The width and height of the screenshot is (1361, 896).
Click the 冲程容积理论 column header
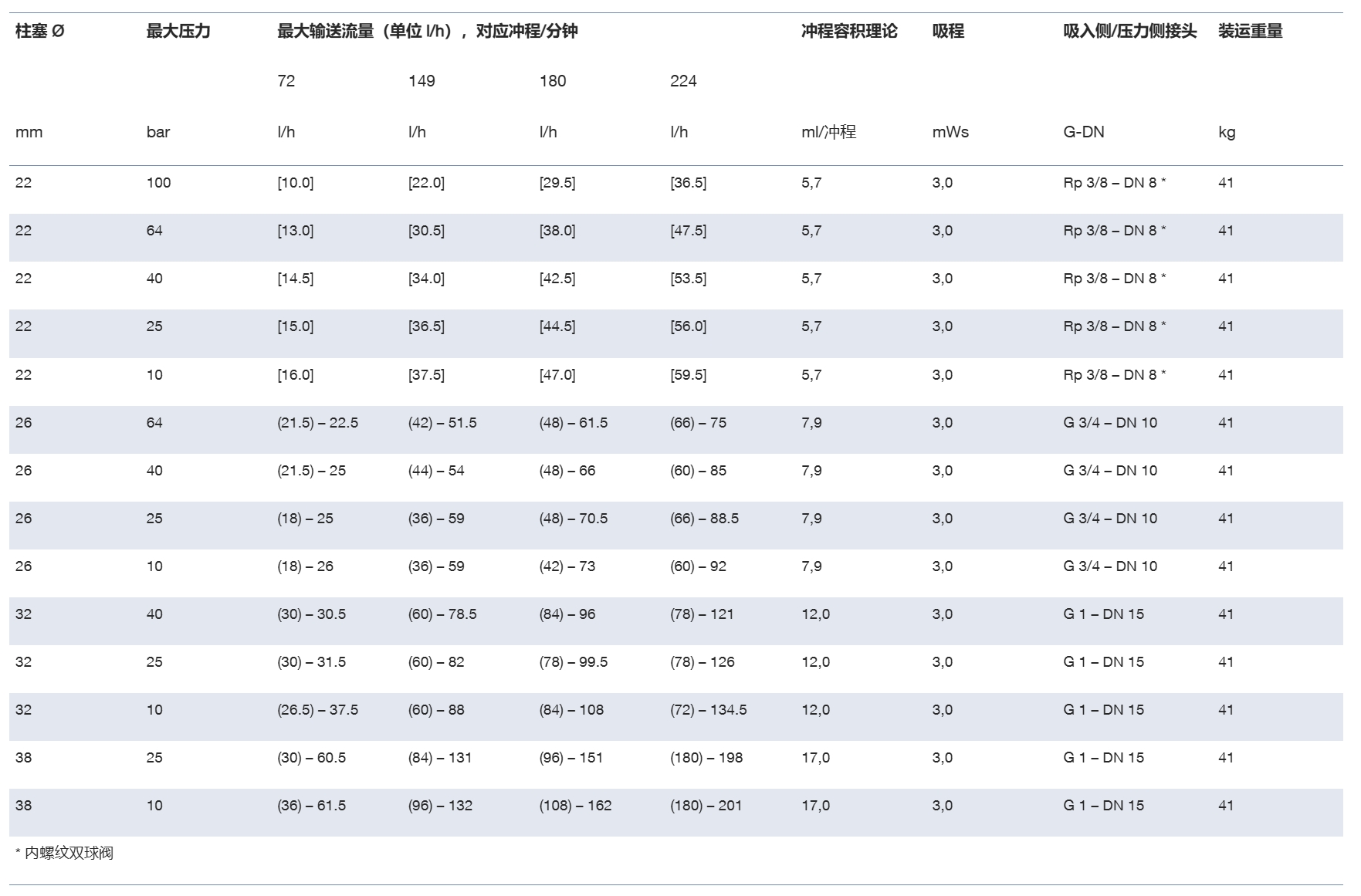click(x=849, y=32)
